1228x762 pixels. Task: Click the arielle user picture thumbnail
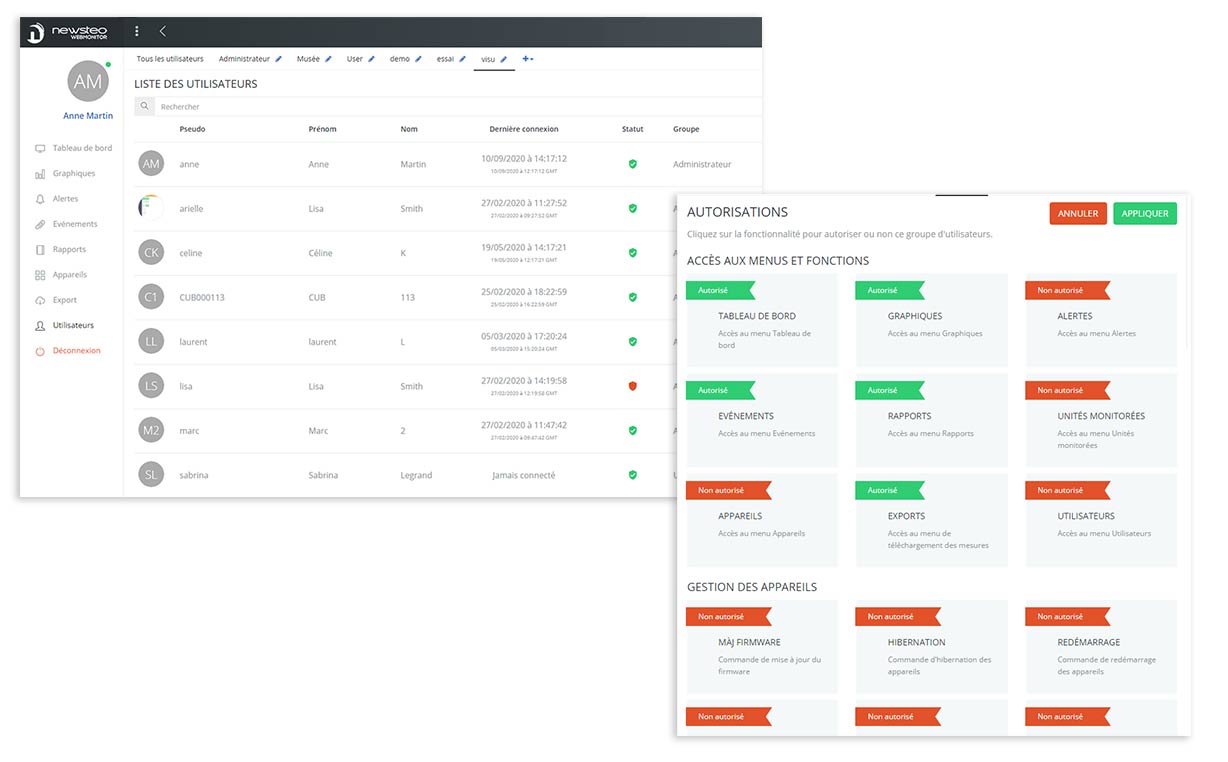(151, 208)
